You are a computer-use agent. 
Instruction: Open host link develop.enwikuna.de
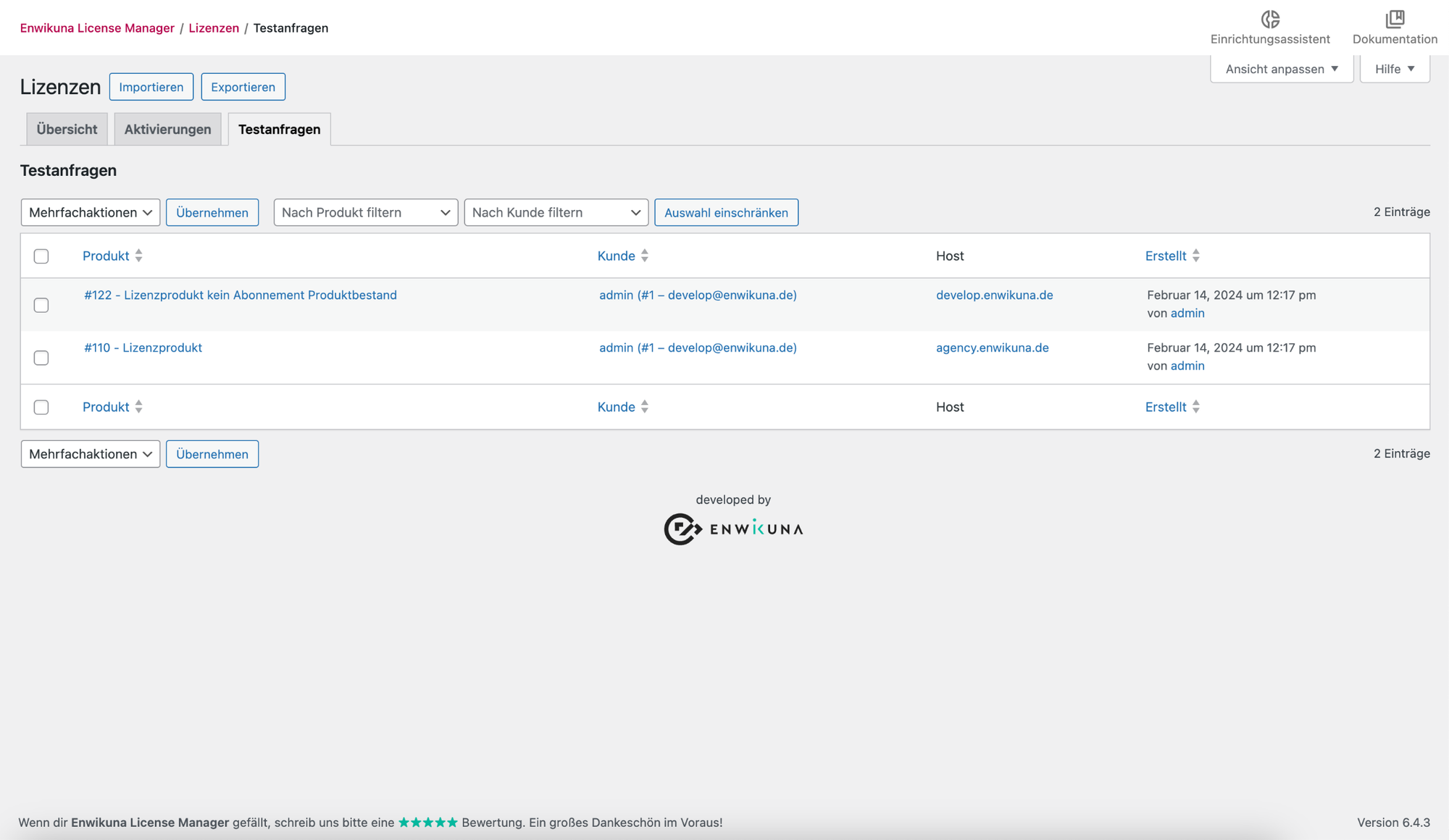point(995,295)
